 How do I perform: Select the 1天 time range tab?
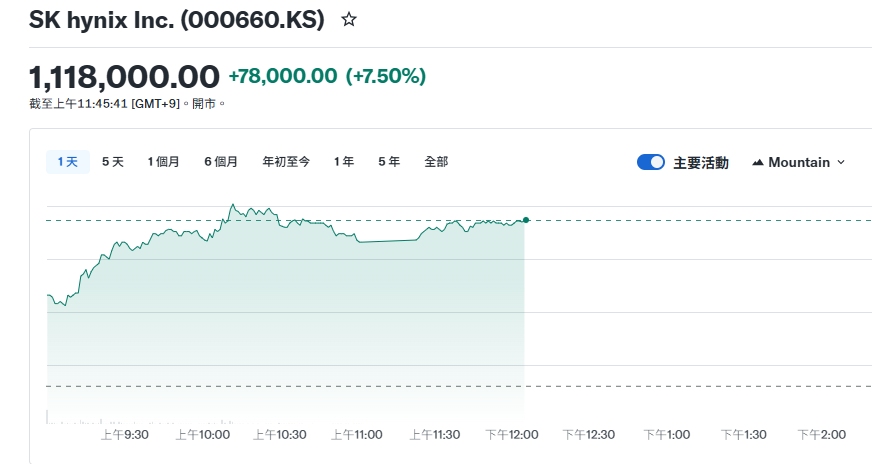click(68, 162)
